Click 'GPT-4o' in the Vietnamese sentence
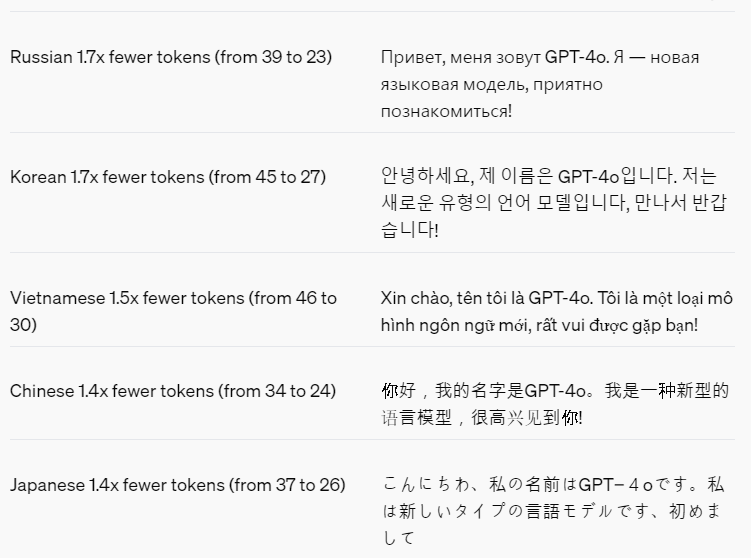Viewport: 751px width, 558px height. (x=560, y=298)
